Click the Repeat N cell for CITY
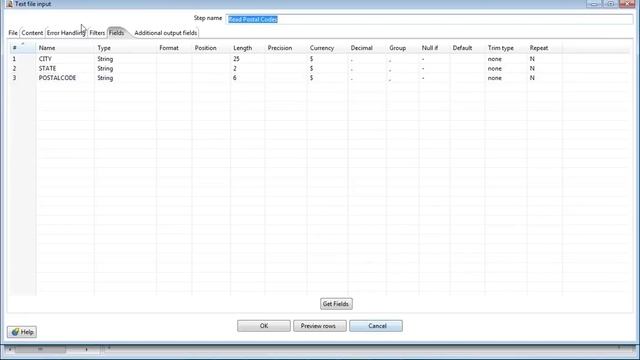Viewport: 640px width, 360px height. (x=544, y=59)
